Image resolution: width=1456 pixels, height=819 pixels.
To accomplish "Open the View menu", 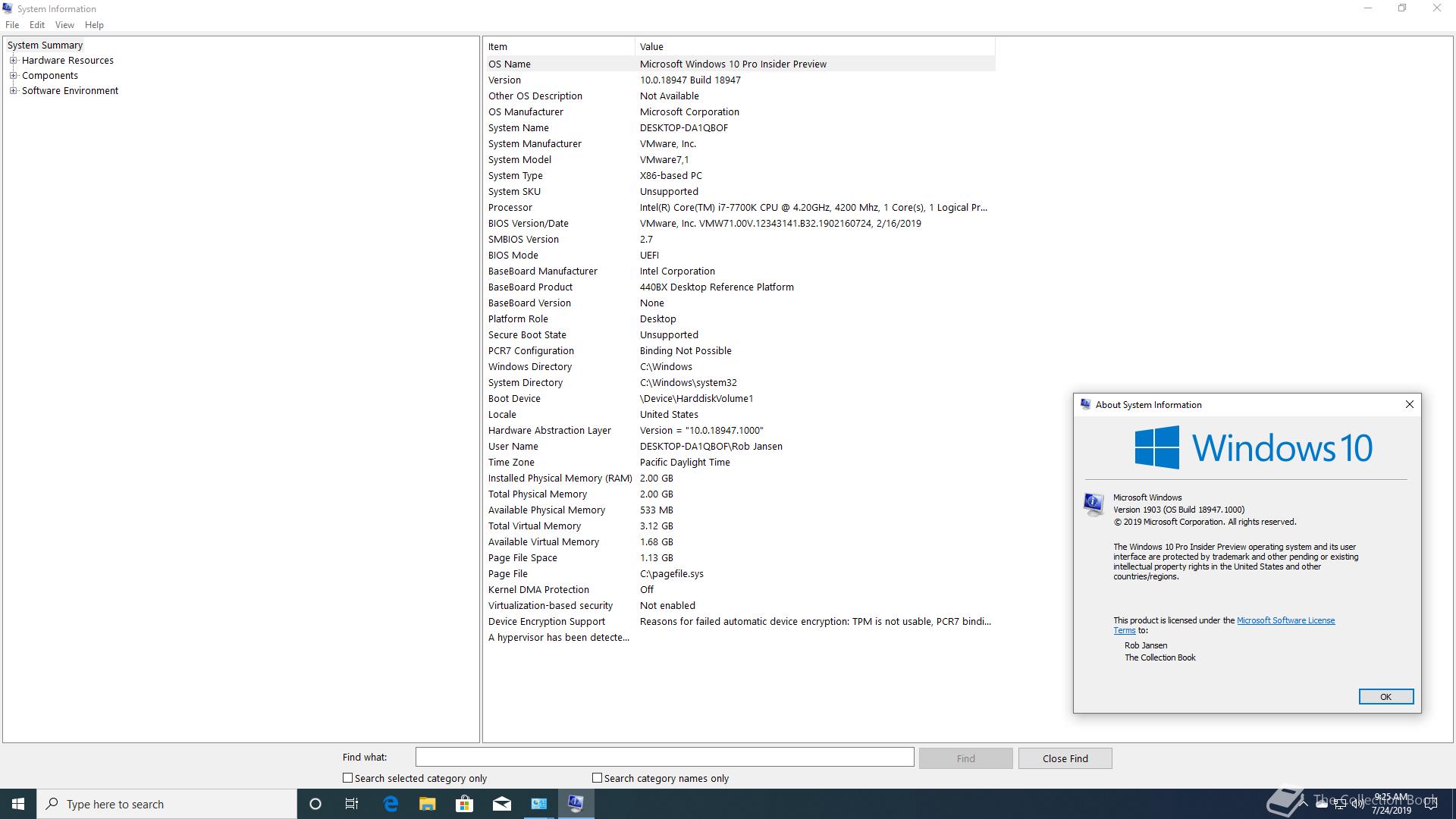I will point(64,25).
